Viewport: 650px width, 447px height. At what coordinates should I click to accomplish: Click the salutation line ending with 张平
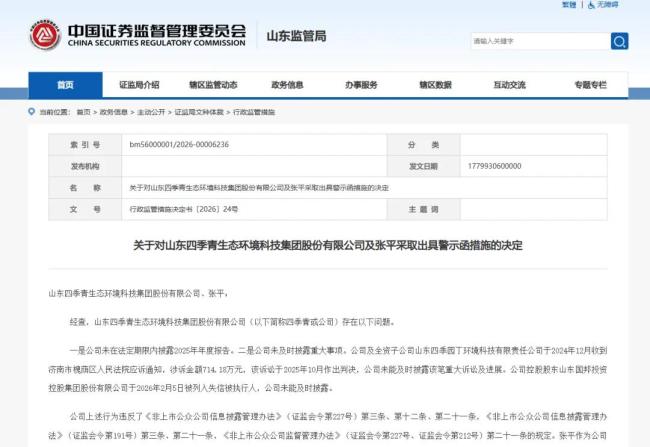coord(138,294)
